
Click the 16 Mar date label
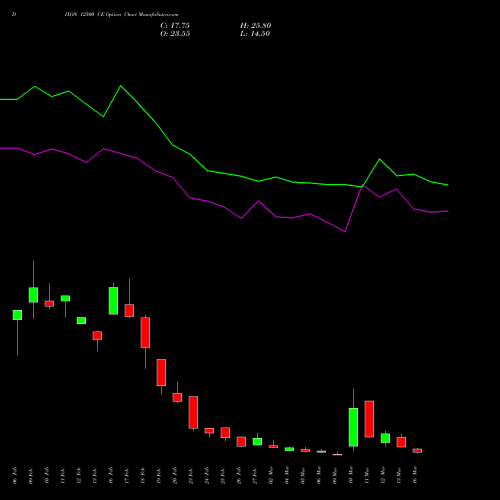[x=415, y=475]
